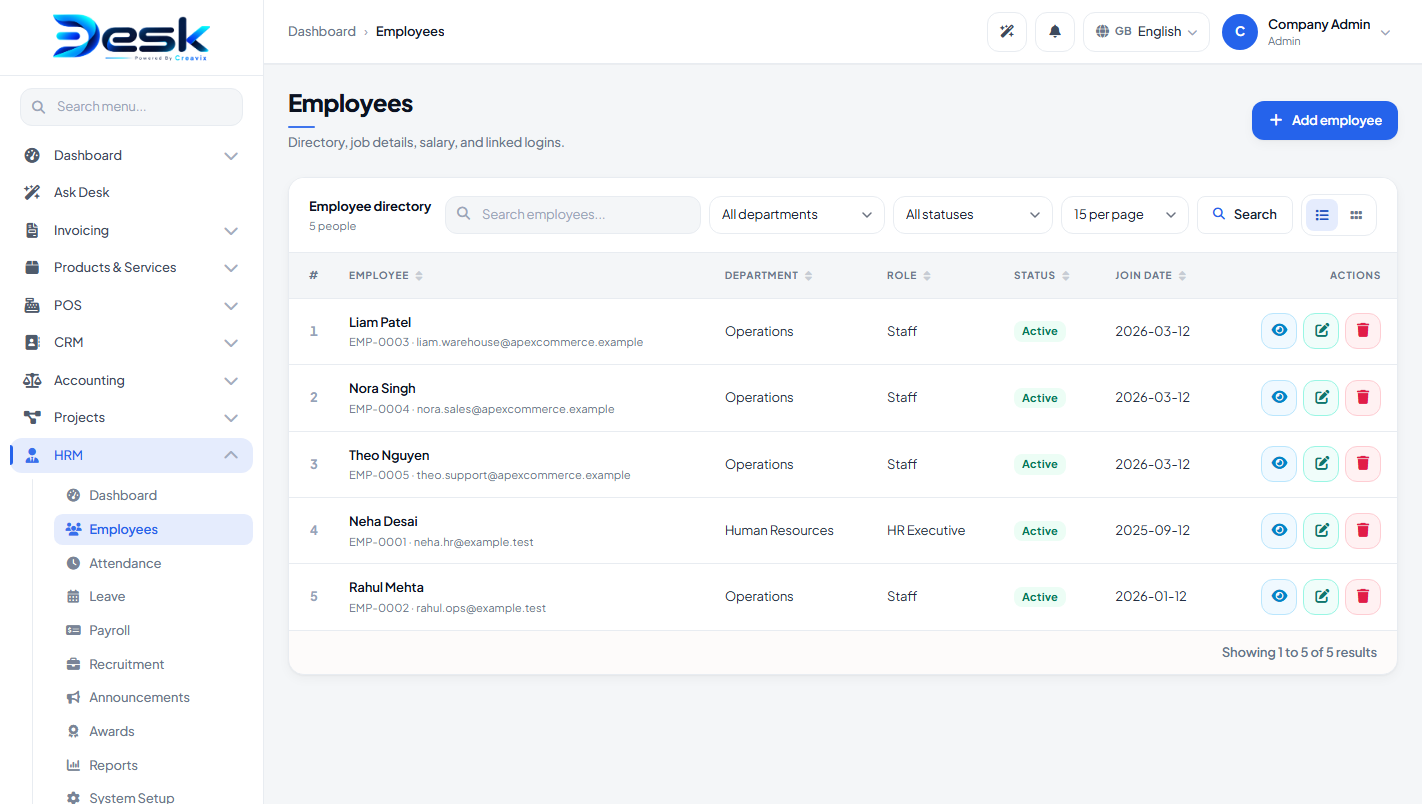
Task: Edit Theo Nguyen's employee record
Action: pyautogui.click(x=1321, y=464)
